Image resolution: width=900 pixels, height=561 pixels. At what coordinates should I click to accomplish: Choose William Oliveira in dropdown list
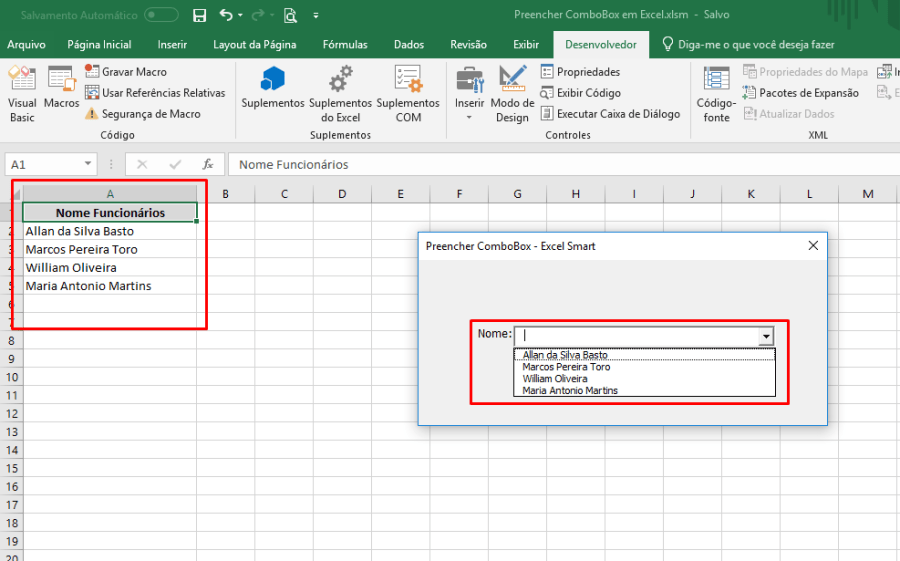coord(644,378)
